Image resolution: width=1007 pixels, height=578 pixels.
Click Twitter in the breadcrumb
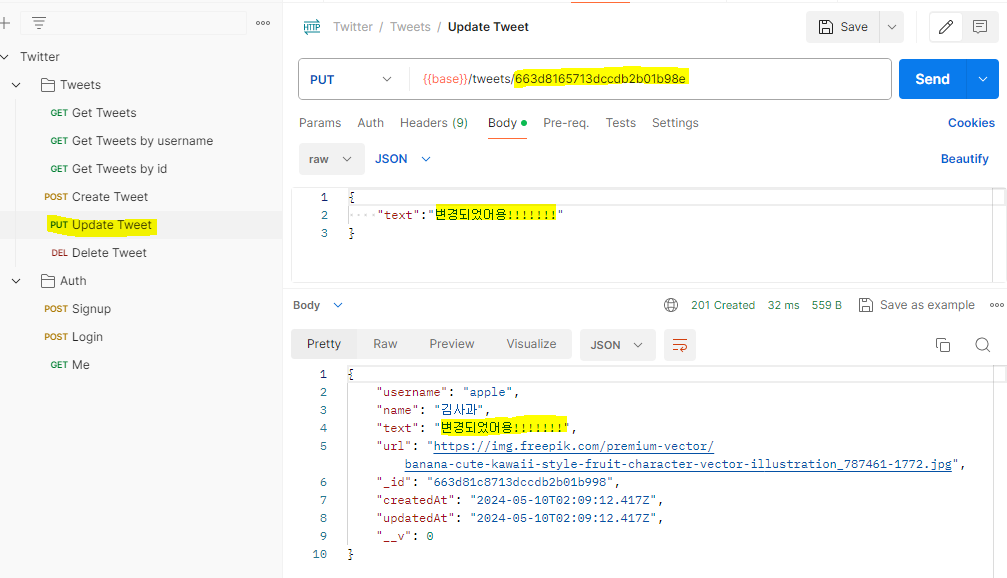(353, 27)
